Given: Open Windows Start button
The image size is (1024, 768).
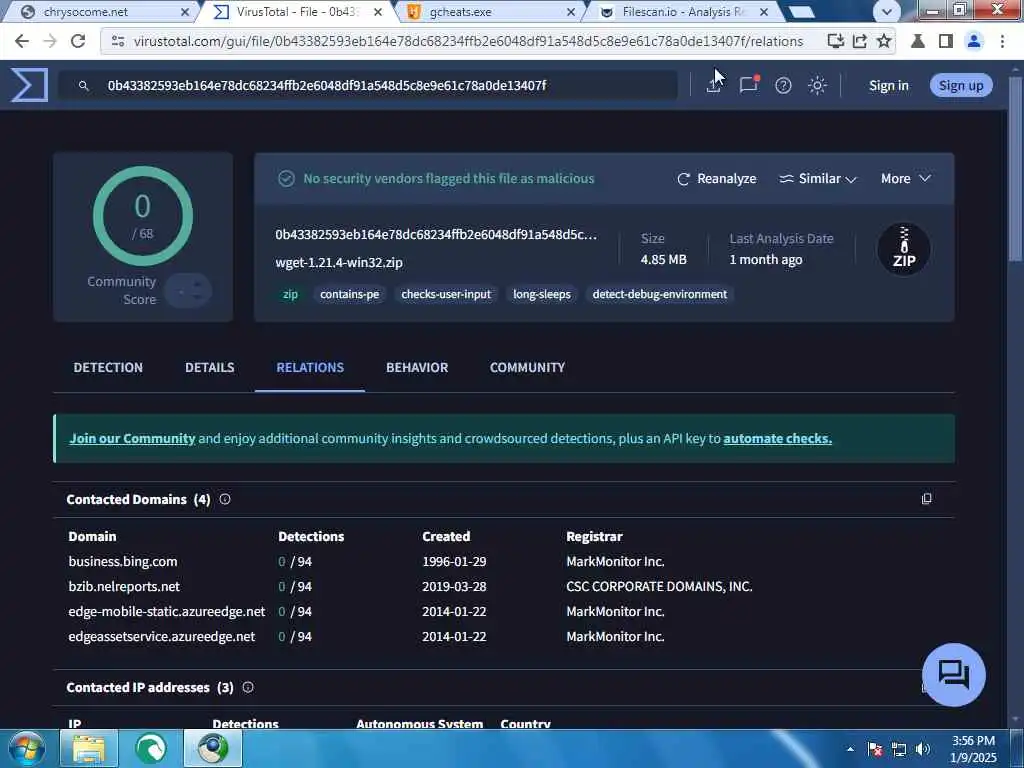Looking at the screenshot, I should pyautogui.click(x=25, y=748).
